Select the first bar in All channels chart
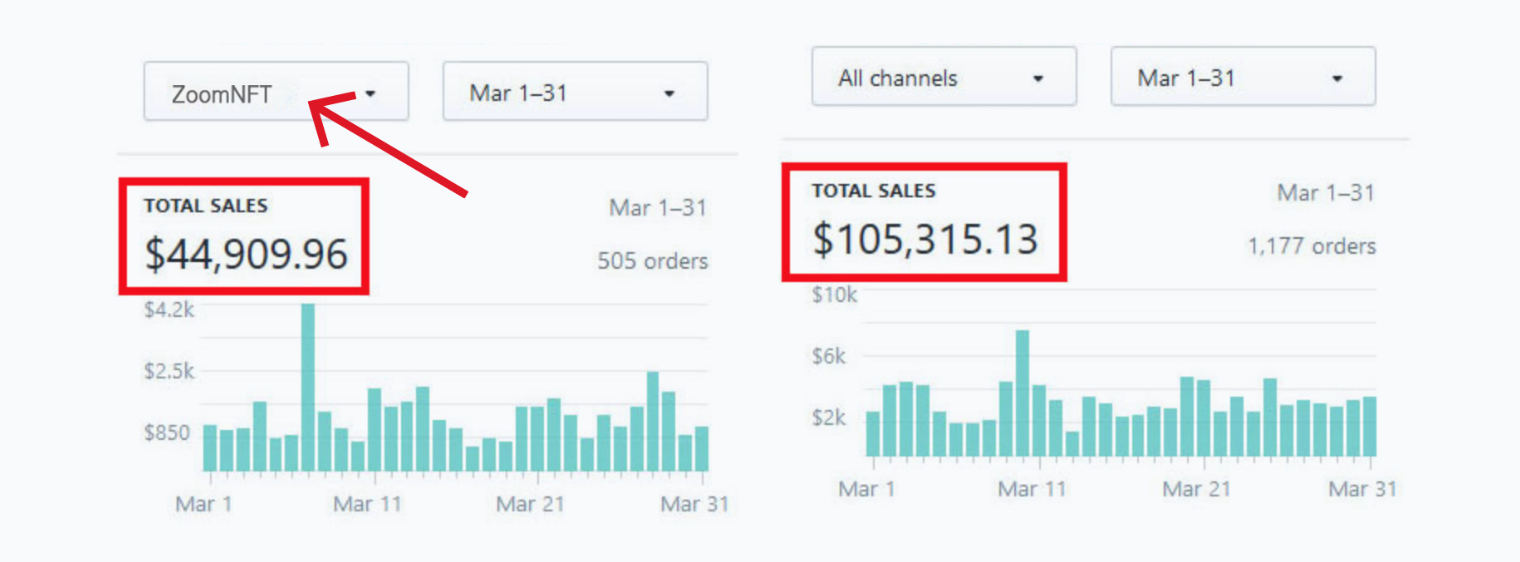Viewport: 1520px width, 562px height. point(873,434)
